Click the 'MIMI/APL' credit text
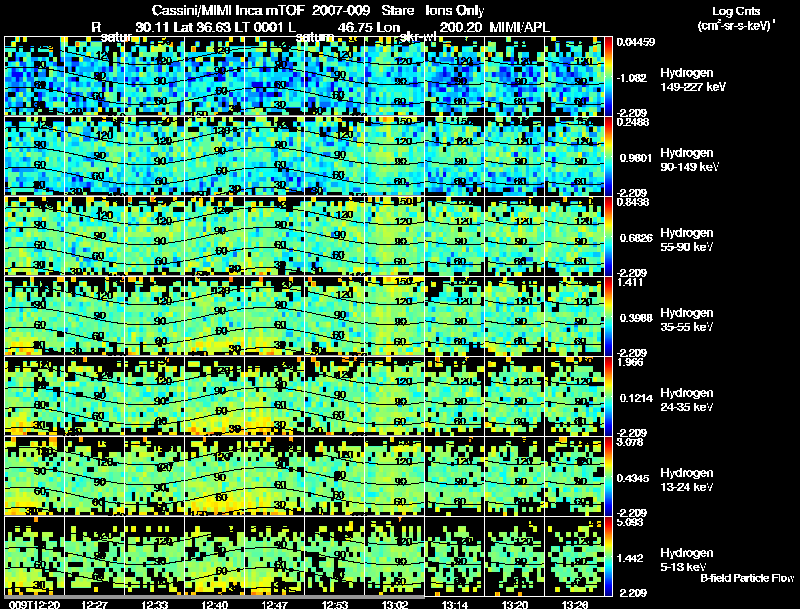 tap(519, 27)
